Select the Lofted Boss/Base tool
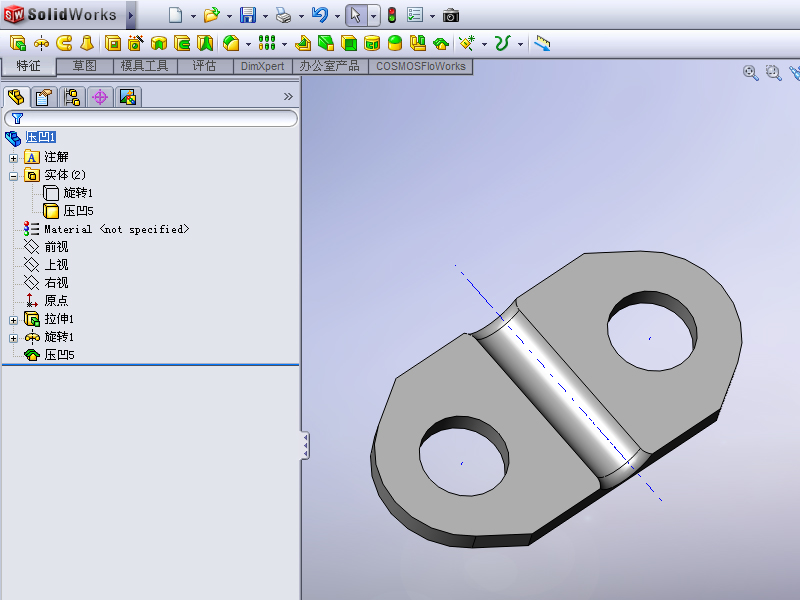Viewport: 800px width, 600px height. 87,43
